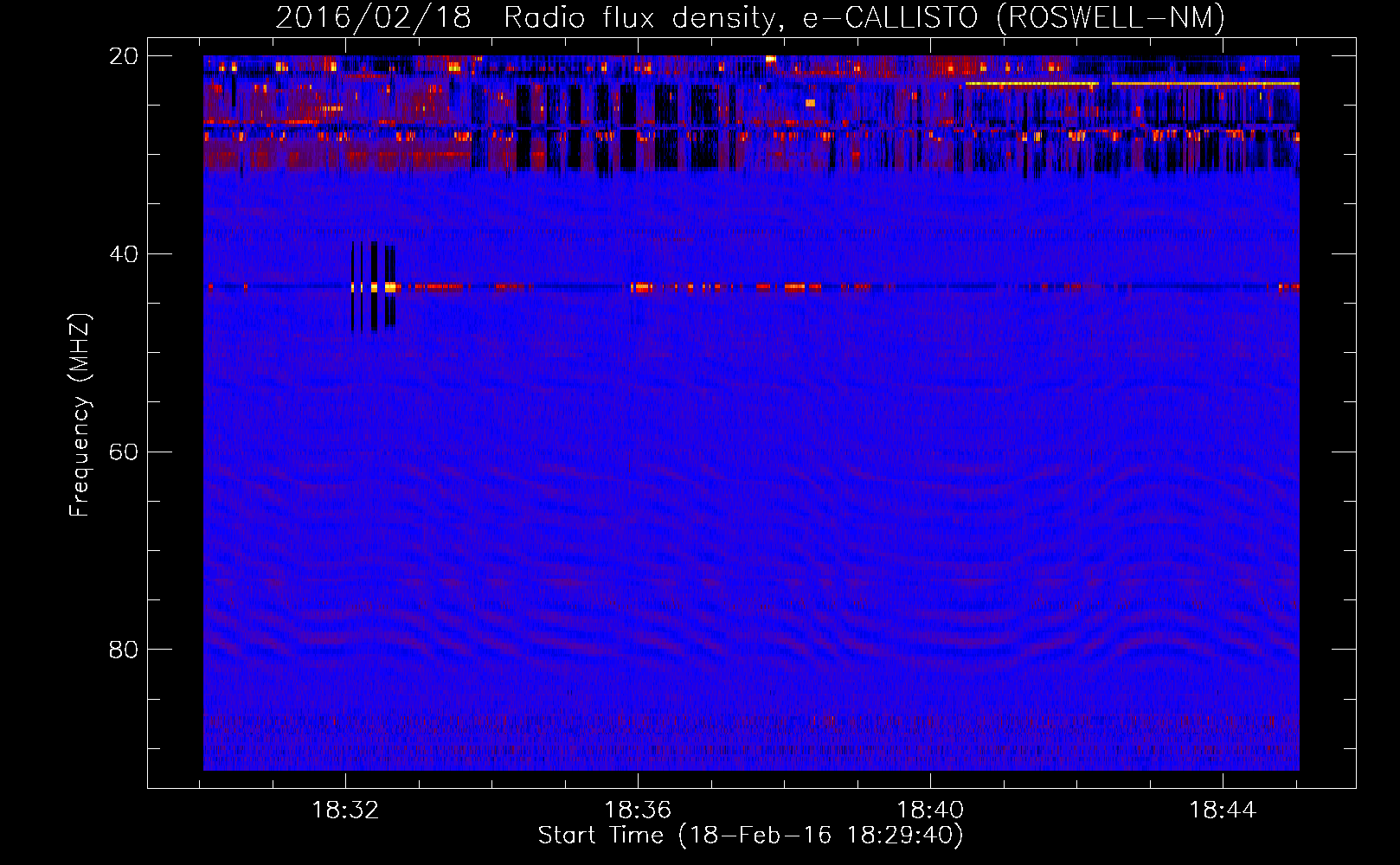This screenshot has height=865, width=1400.
Task: Click the '60' frequency tick label
Action: pyautogui.click(x=124, y=452)
